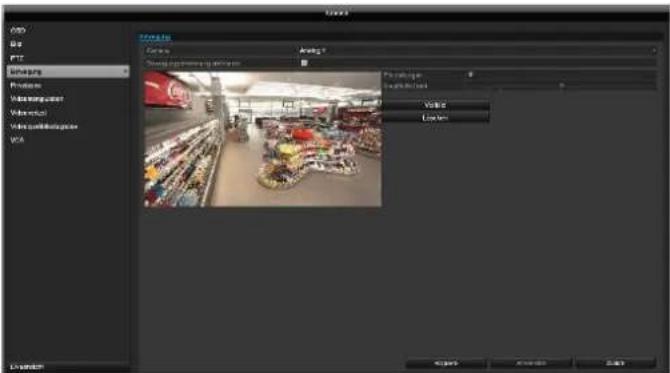Viewport: 670px width, 373px height.
Task: Open the Kamera dropdown showing Analog 1
Action: pos(477,50)
